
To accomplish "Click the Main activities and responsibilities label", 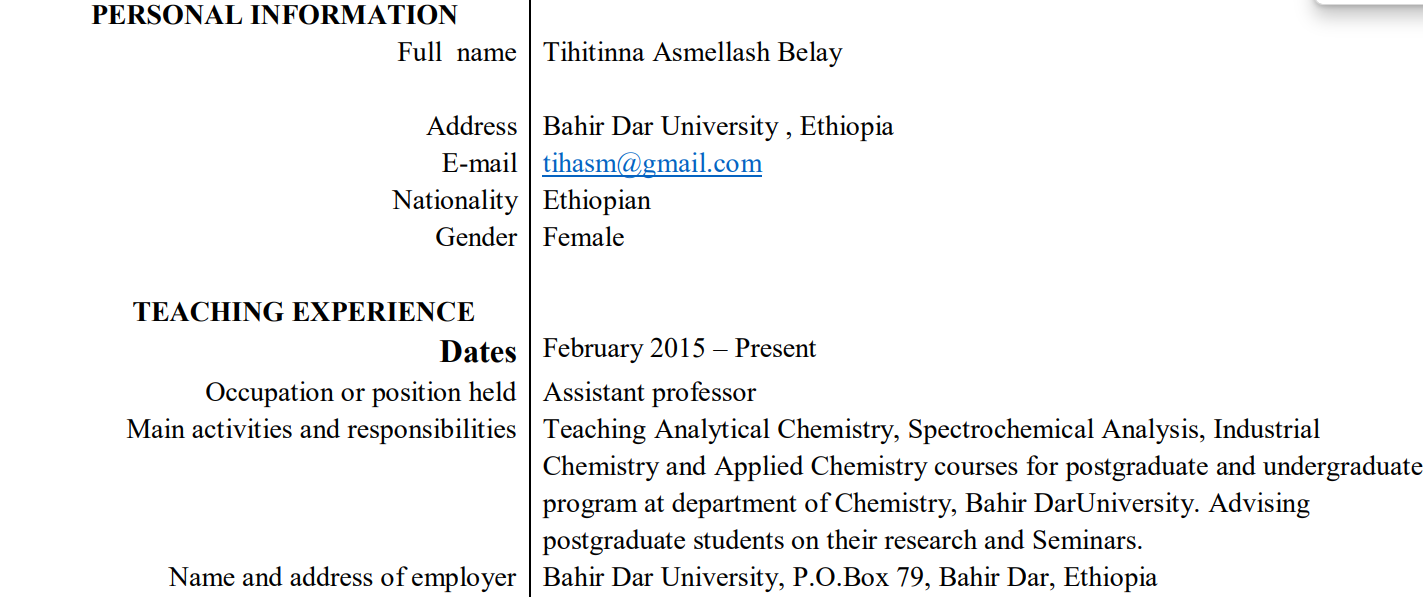I will [x=321, y=430].
